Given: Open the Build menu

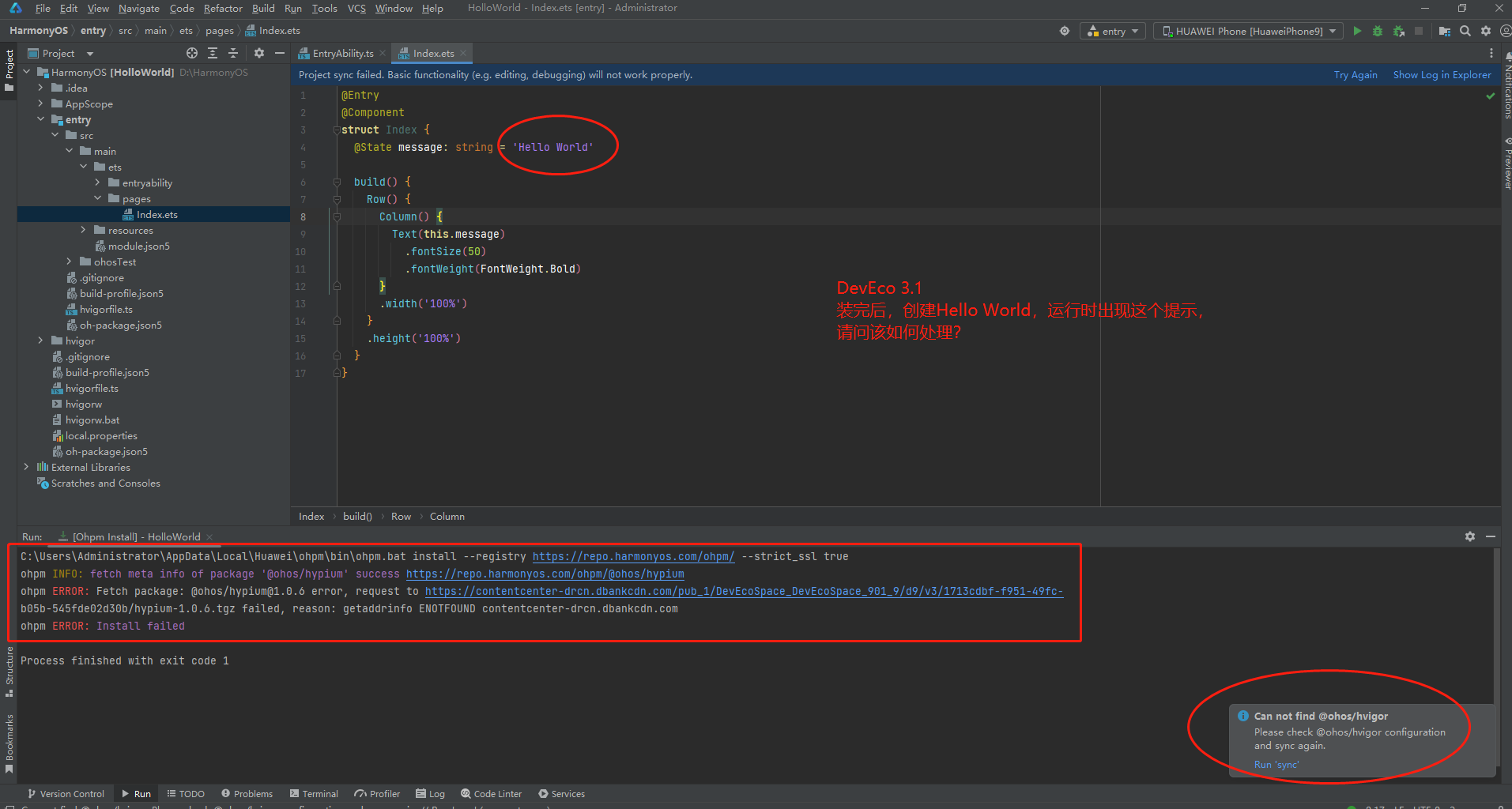Looking at the screenshot, I should 263,8.
